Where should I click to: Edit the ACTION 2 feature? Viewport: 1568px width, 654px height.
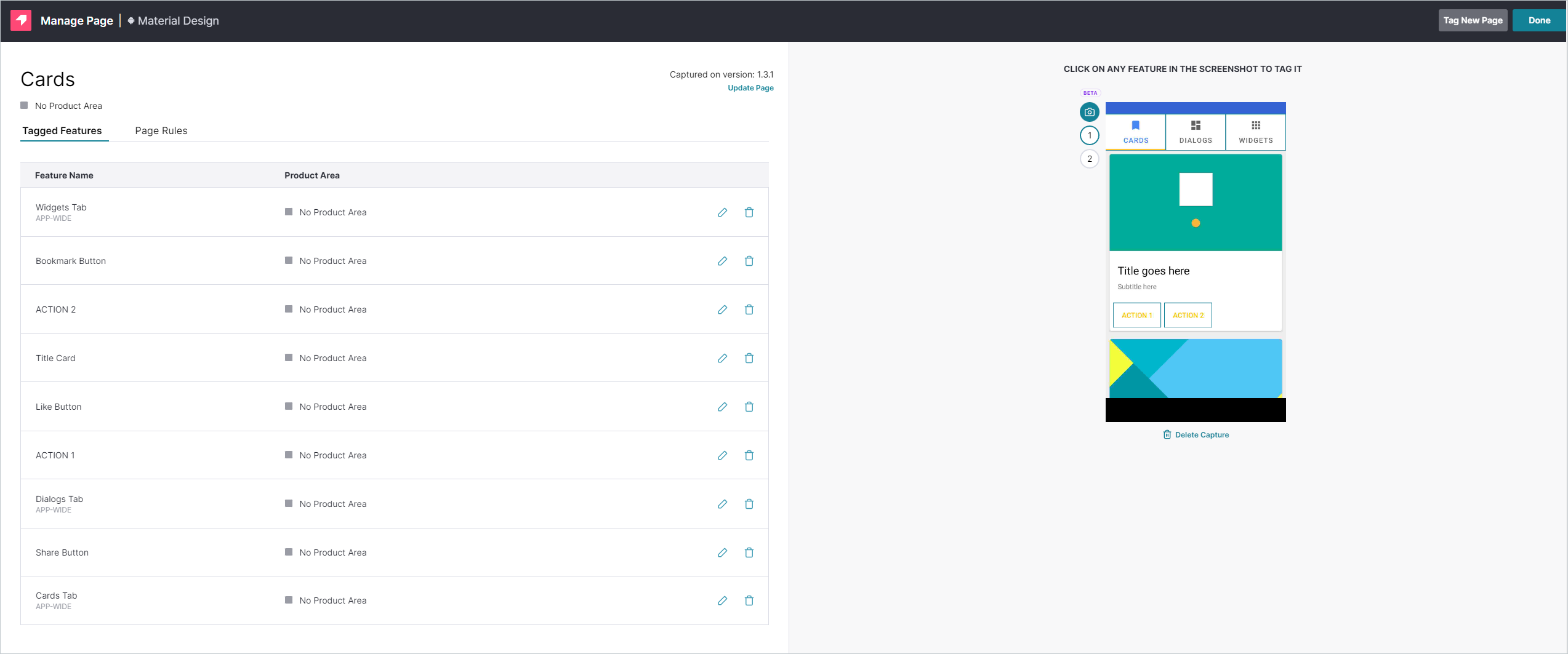tap(722, 309)
